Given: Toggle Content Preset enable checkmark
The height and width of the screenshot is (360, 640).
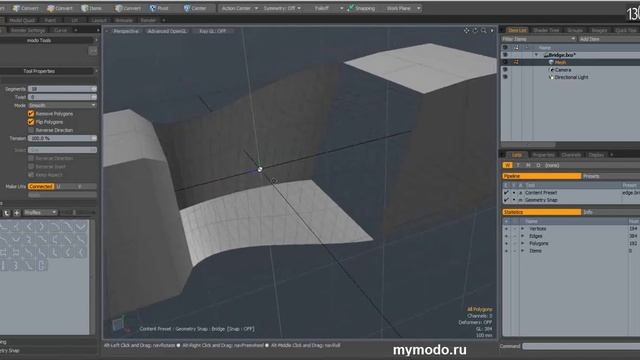Looking at the screenshot, I should pyautogui.click(x=506, y=193).
